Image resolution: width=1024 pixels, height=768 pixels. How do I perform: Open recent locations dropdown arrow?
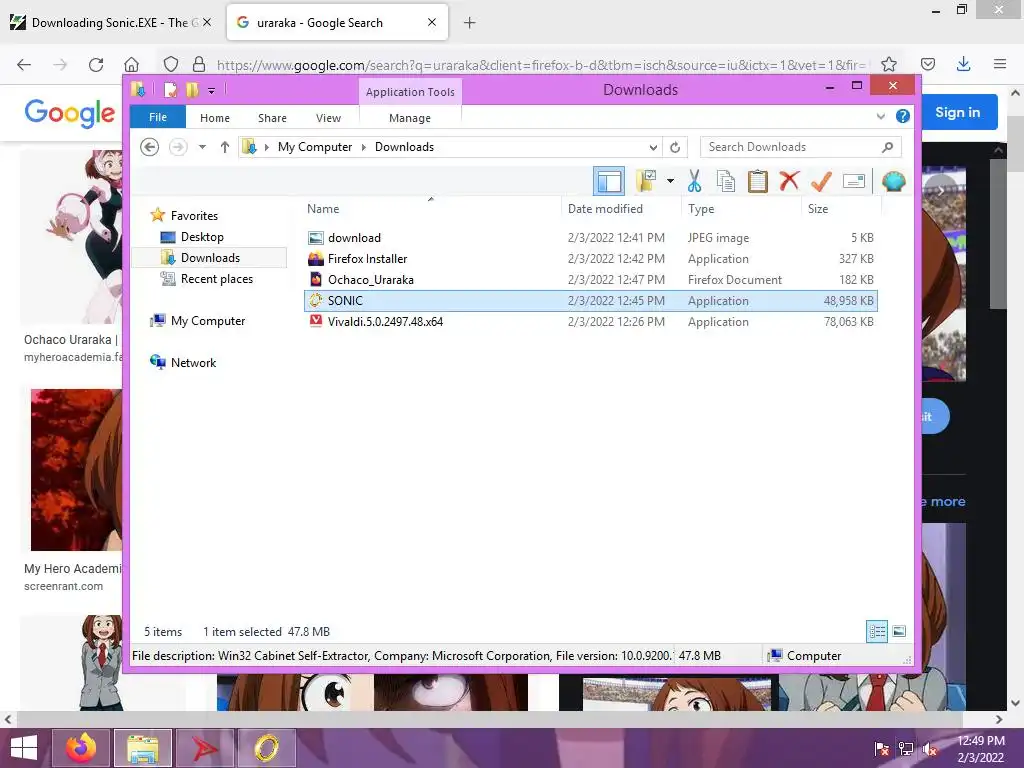coord(202,147)
